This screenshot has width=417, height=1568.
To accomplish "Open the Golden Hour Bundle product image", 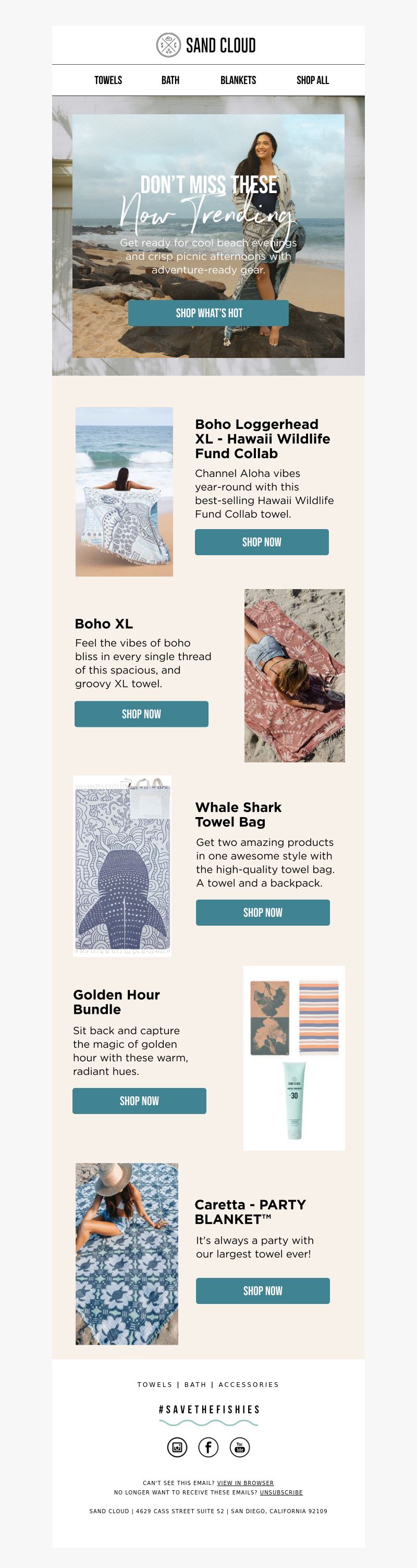I will pyautogui.click(x=294, y=1058).
